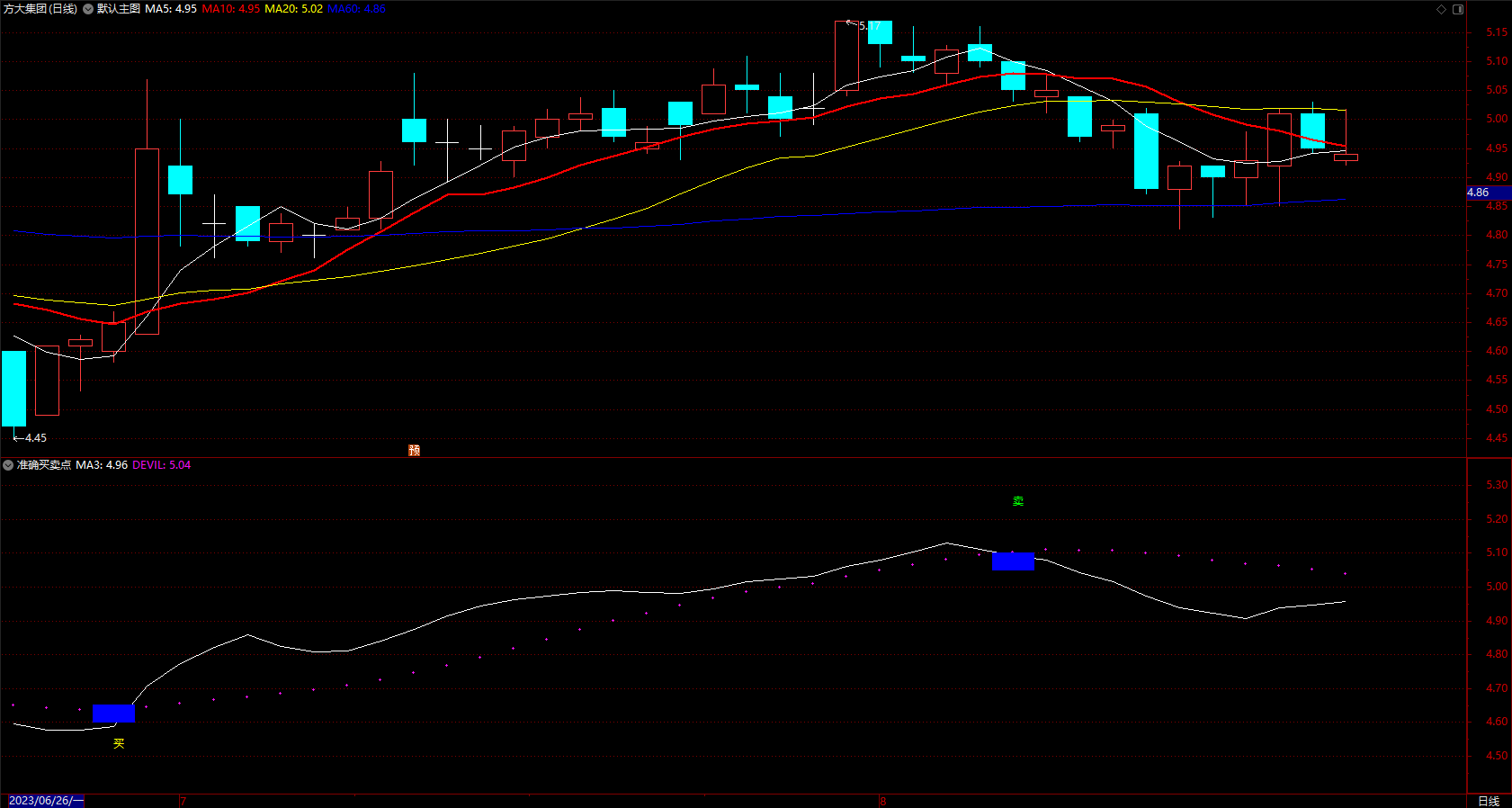Select the MA3: 4.96 indicator value
Screen dimensions: 1512x808
(x=102, y=465)
